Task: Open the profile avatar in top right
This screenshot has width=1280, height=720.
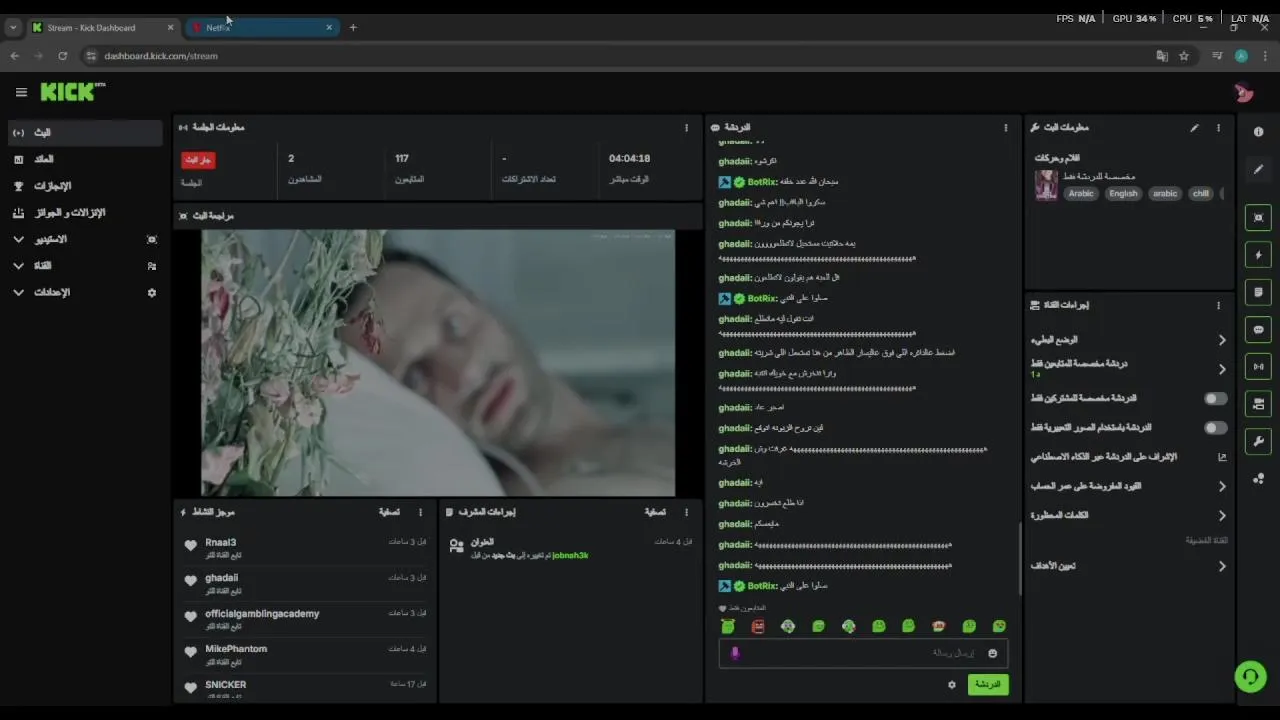Action: pos(1244,92)
